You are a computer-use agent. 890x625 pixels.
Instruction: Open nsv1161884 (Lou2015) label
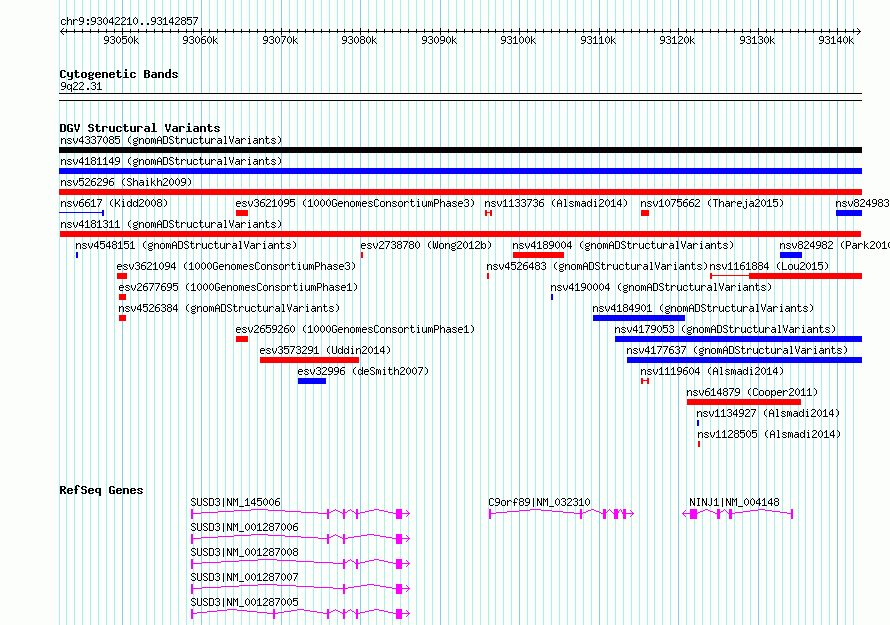769,266
